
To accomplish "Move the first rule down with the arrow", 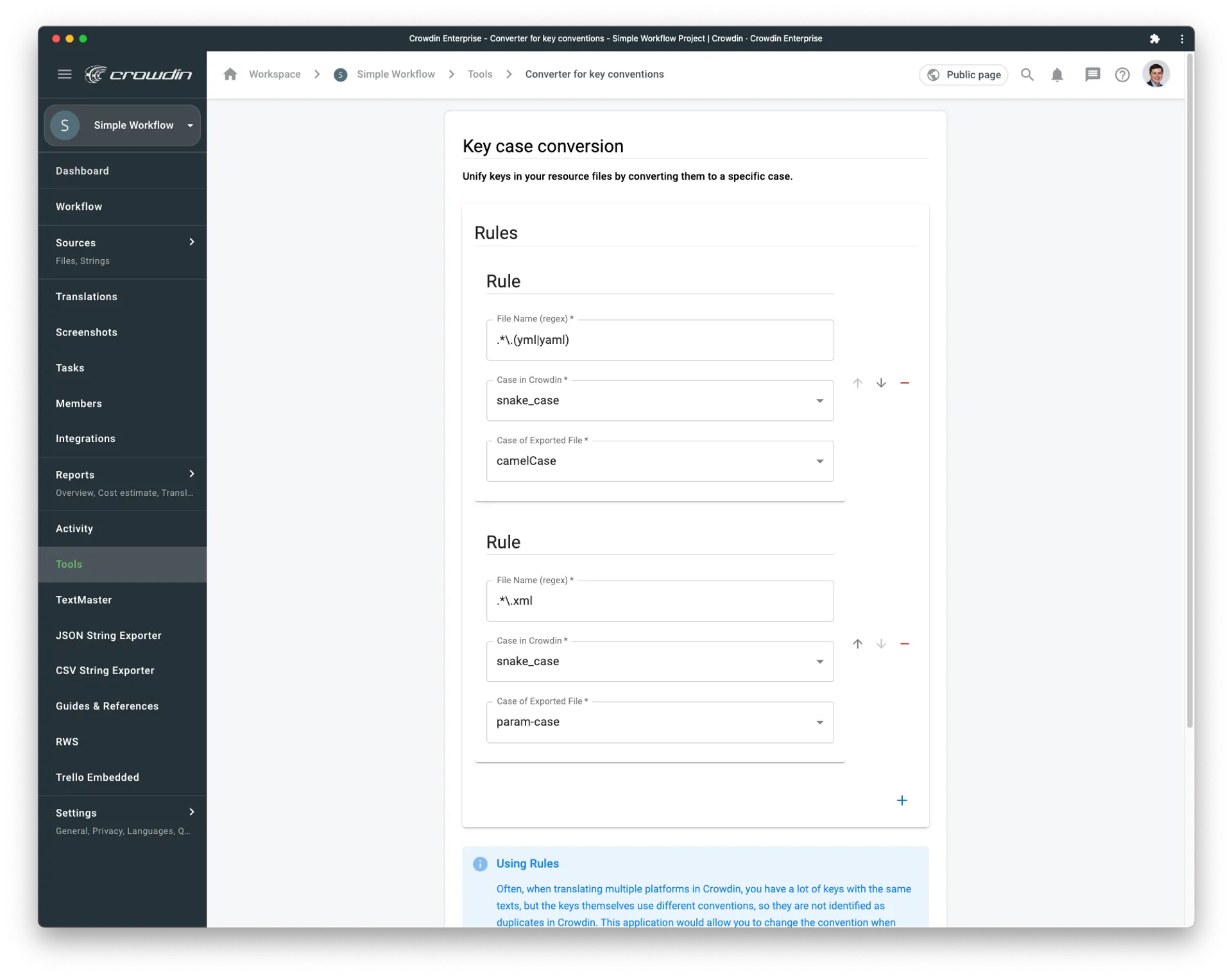I will pyautogui.click(x=881, y=382).
